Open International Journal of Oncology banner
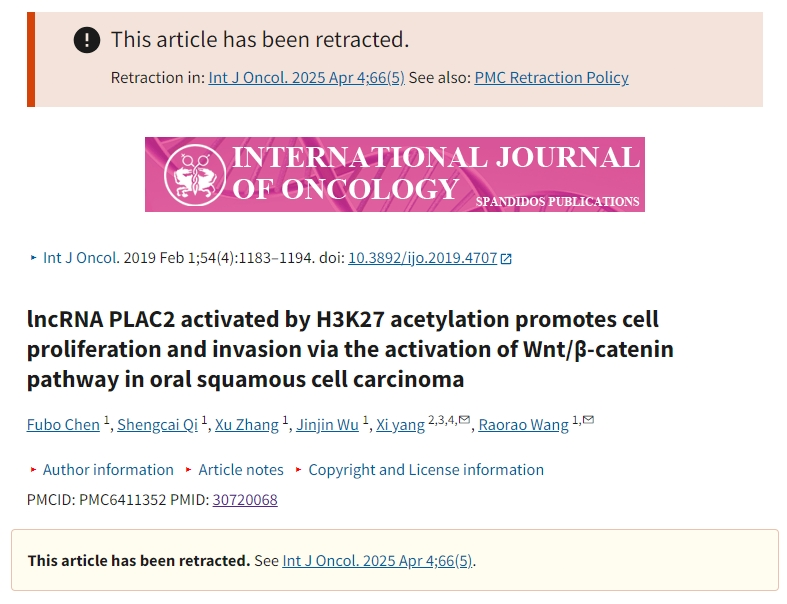The width and height of the screenshot is (787, 604). (395, 174)
